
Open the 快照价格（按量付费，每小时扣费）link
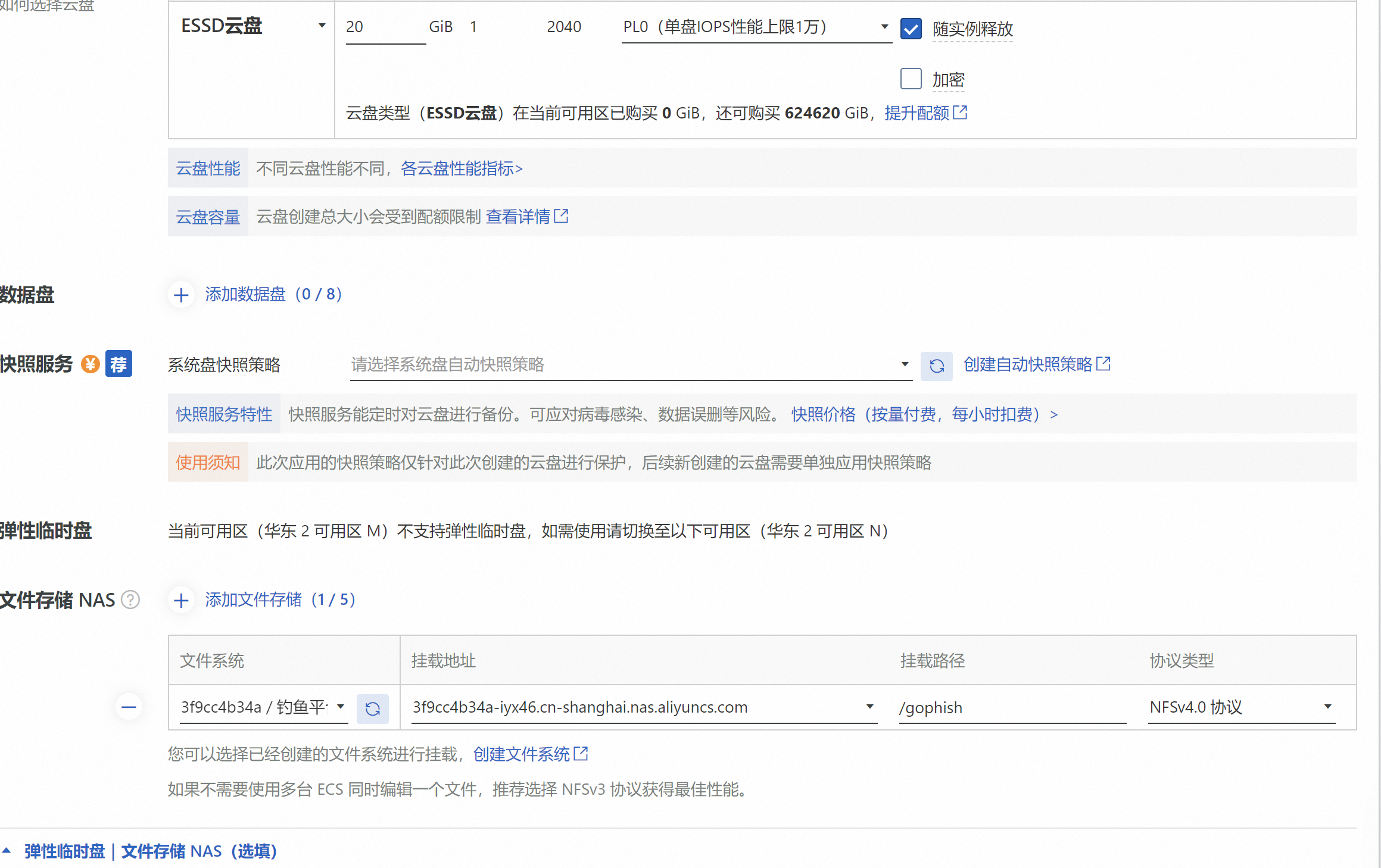924,414
